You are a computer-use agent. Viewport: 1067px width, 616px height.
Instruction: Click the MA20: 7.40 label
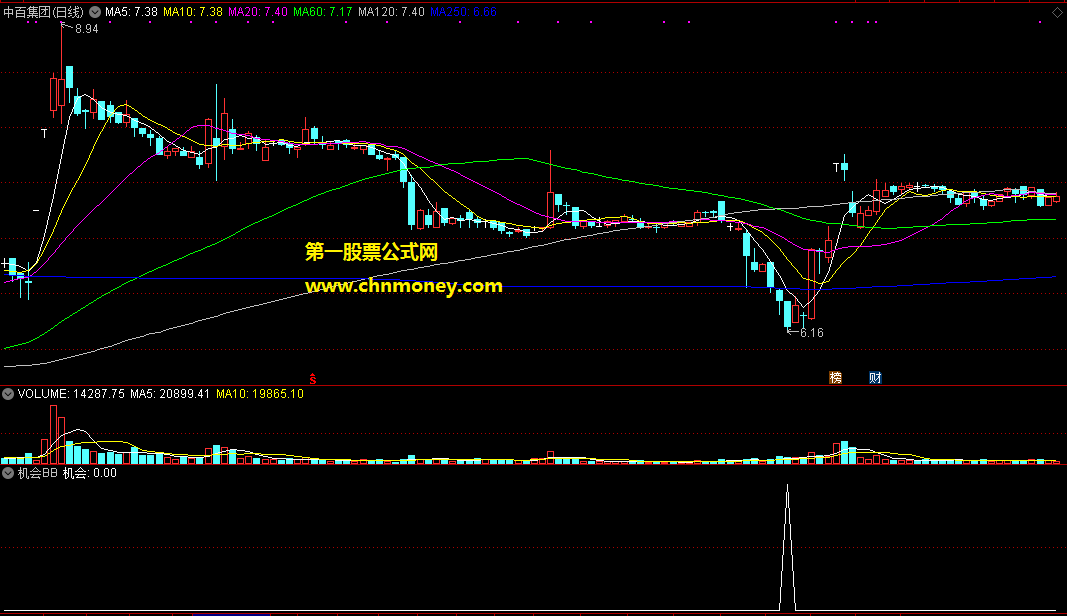[257, 12]
